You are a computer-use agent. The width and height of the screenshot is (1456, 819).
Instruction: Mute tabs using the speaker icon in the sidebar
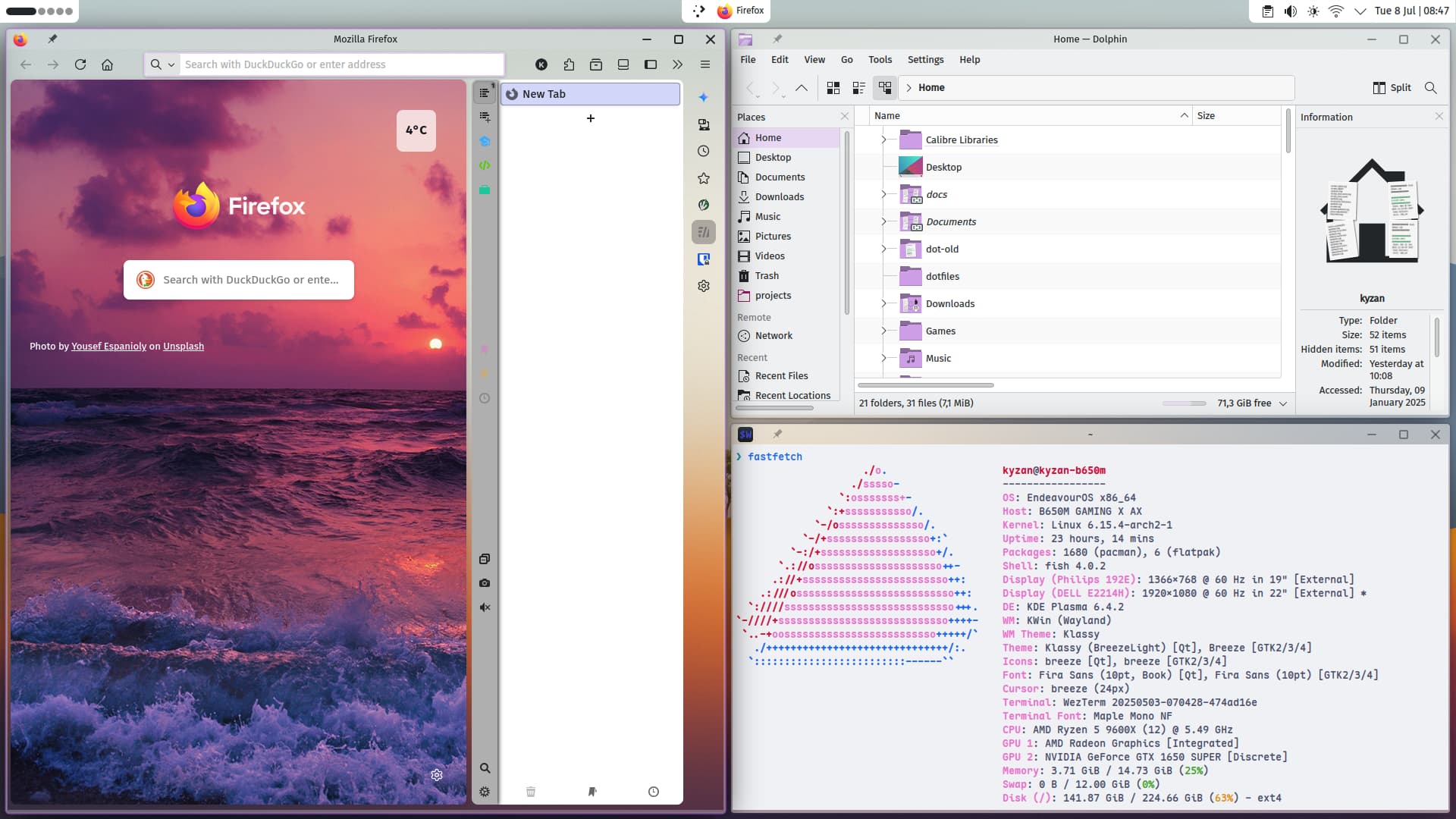coord(485,607)
